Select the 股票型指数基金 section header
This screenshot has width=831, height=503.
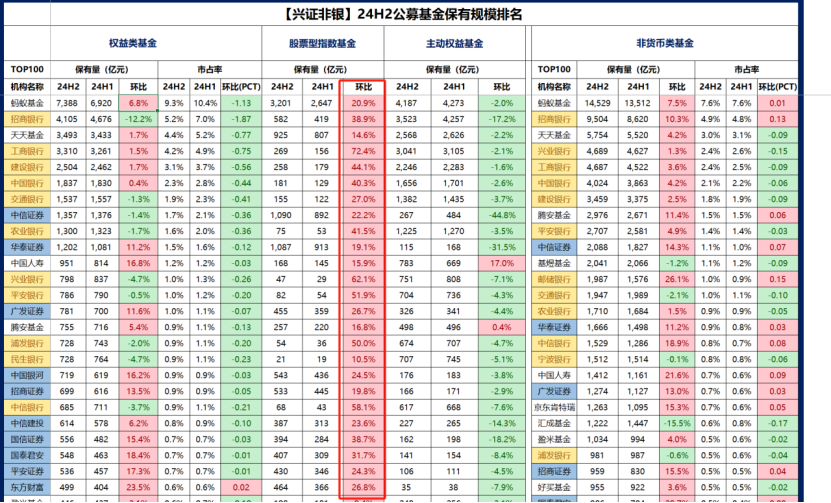pyautogui.click(x=322, y=43)
